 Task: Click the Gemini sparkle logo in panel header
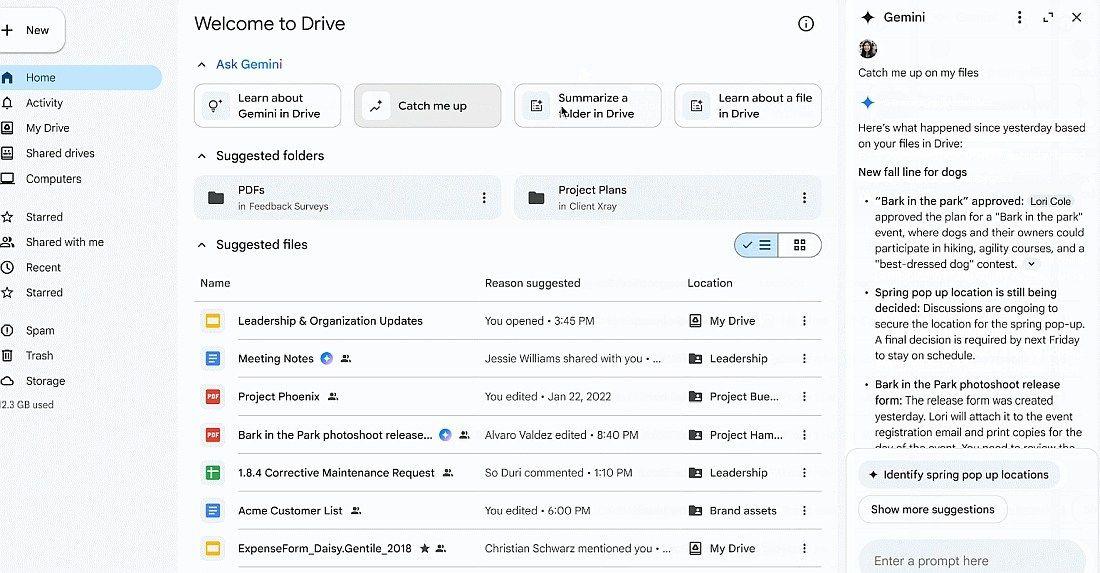coord(868,18)
